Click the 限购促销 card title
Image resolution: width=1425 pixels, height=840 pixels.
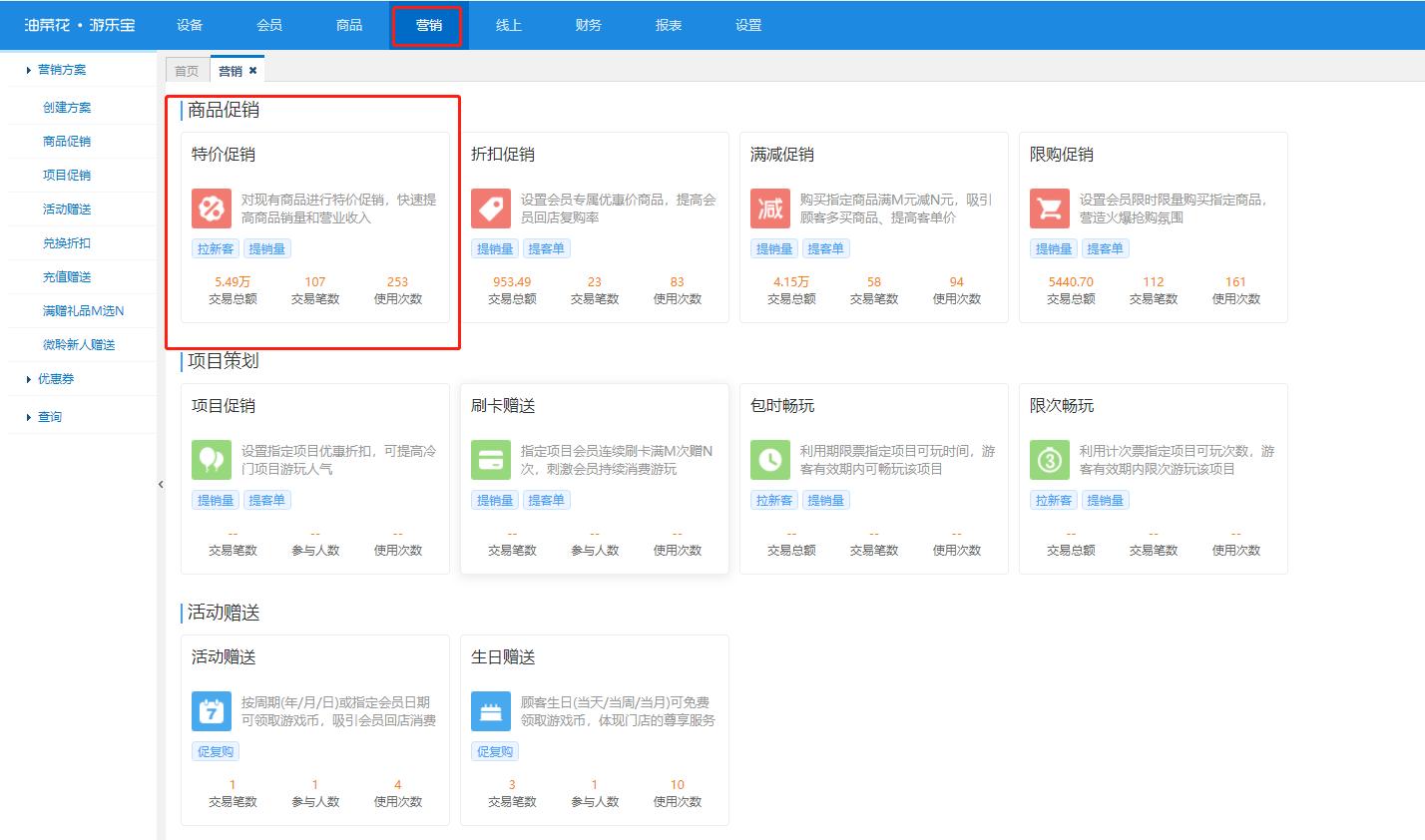pos(1062,155)
